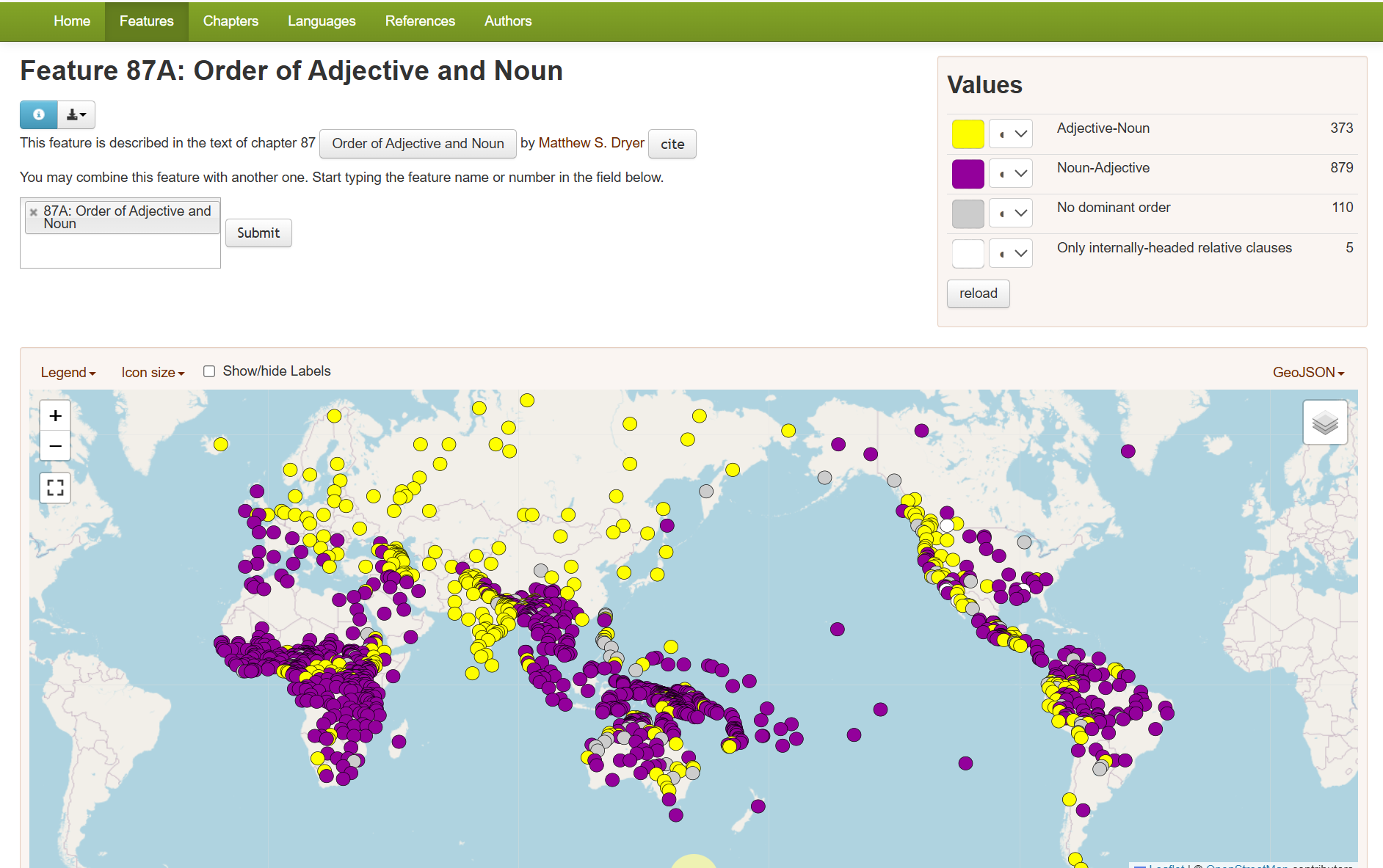1383x868 pixels.
Task: Click the blue info icon button
Action: coord(38,114)
